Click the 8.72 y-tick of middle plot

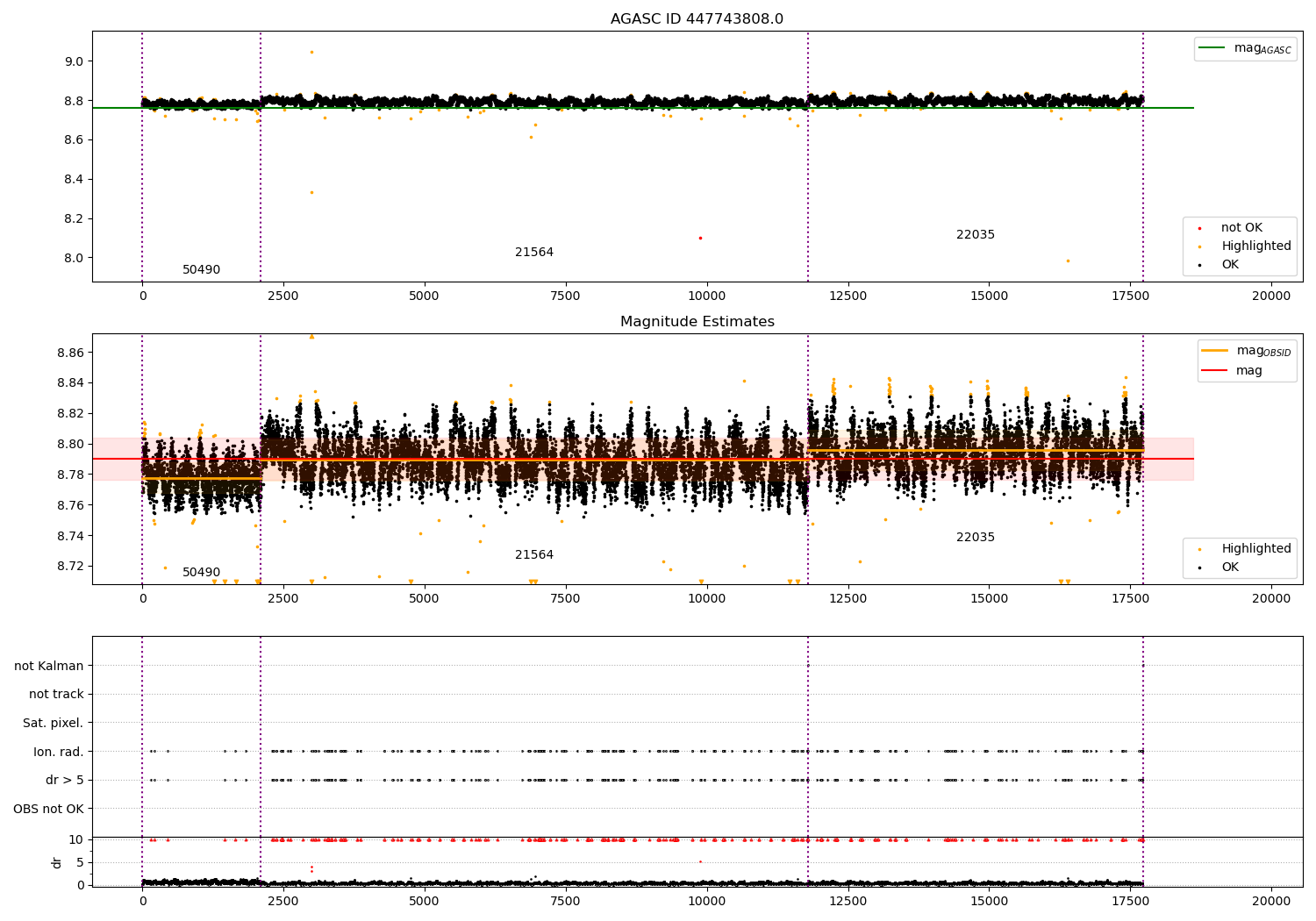click(70, 567)
